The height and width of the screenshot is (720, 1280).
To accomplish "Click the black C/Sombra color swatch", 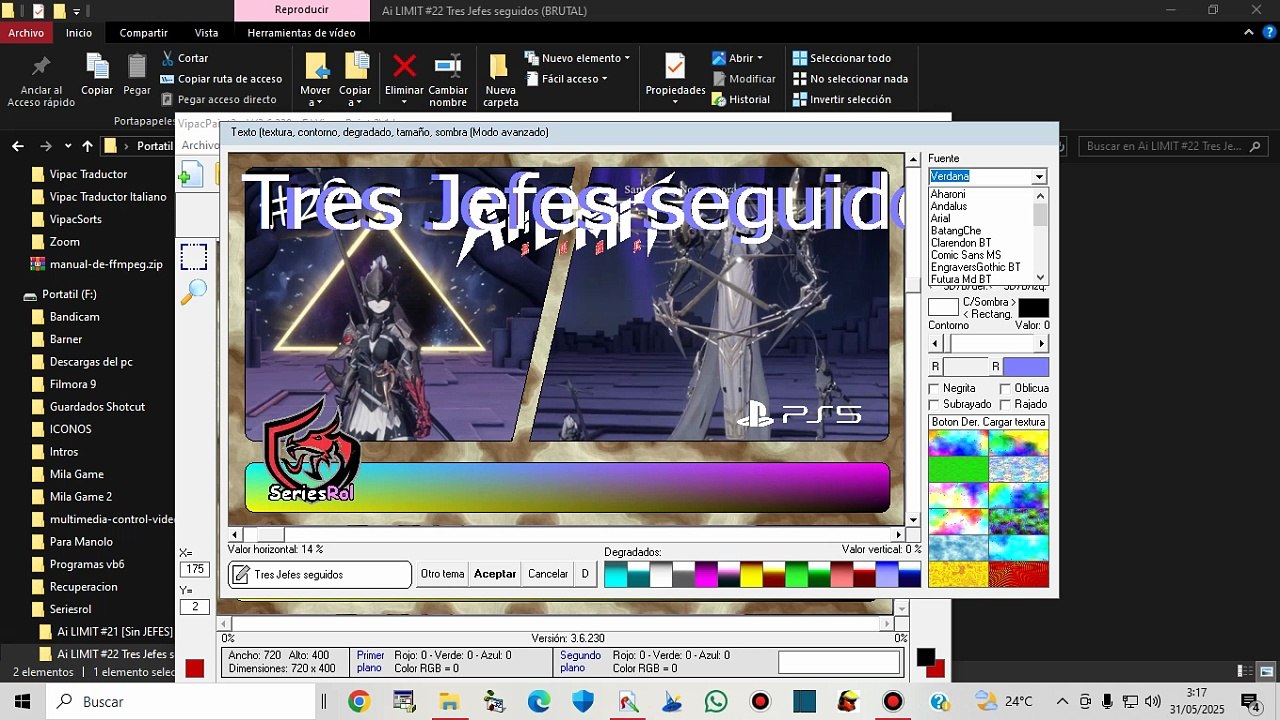I will click(x=1034, y=308).
